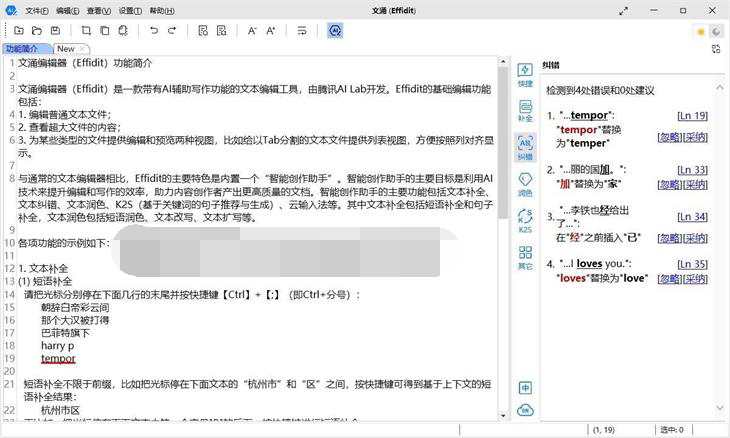Click the find in document icon
730x438 pixels.
tap(203, 31)
